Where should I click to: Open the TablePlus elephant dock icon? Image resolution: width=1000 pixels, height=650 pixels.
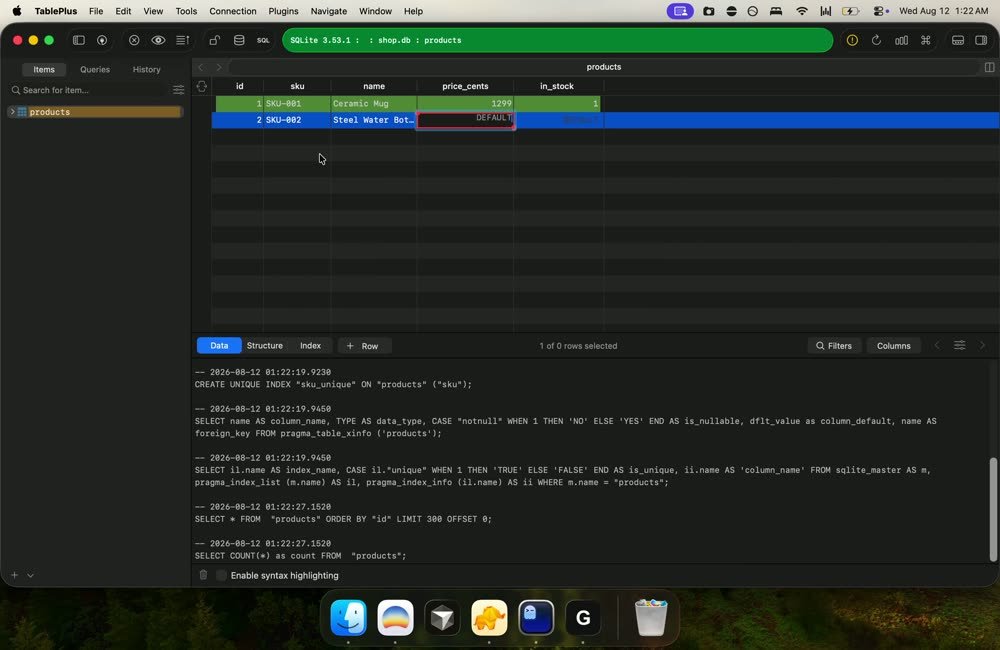(x=489, y=617)
